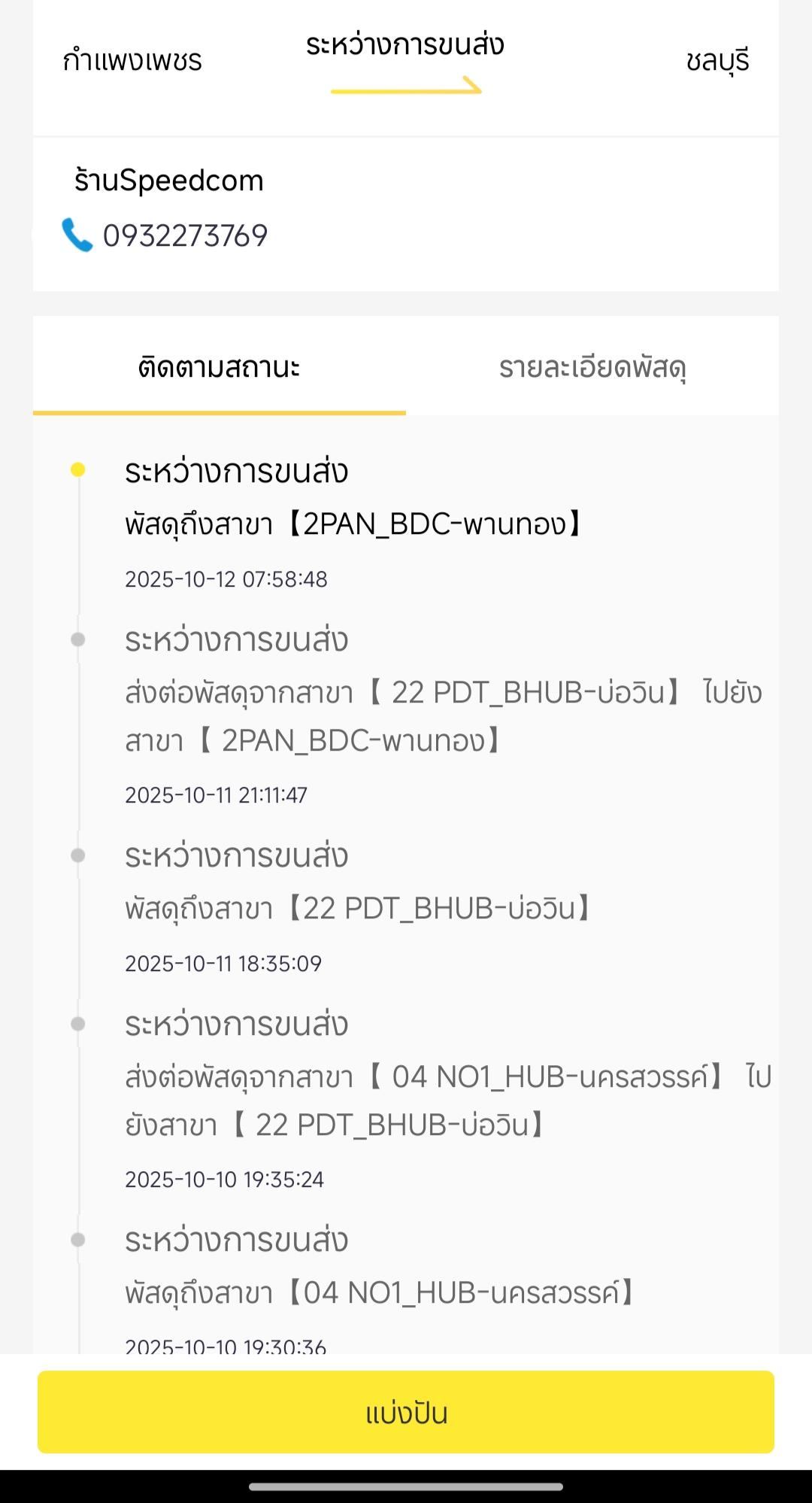This screenshot has height=1503, width=812.
Task: Click the ระหว่างการขนส่ง header status text
Action: click(x=404, y=45)
